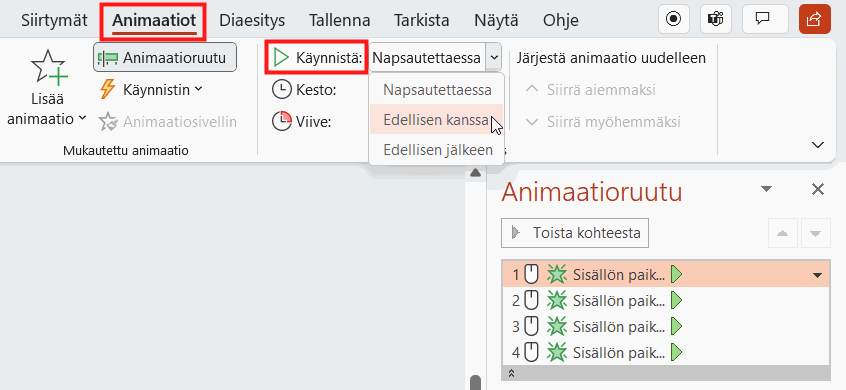Click slide scrollbar up arrow

coord(475,173)
